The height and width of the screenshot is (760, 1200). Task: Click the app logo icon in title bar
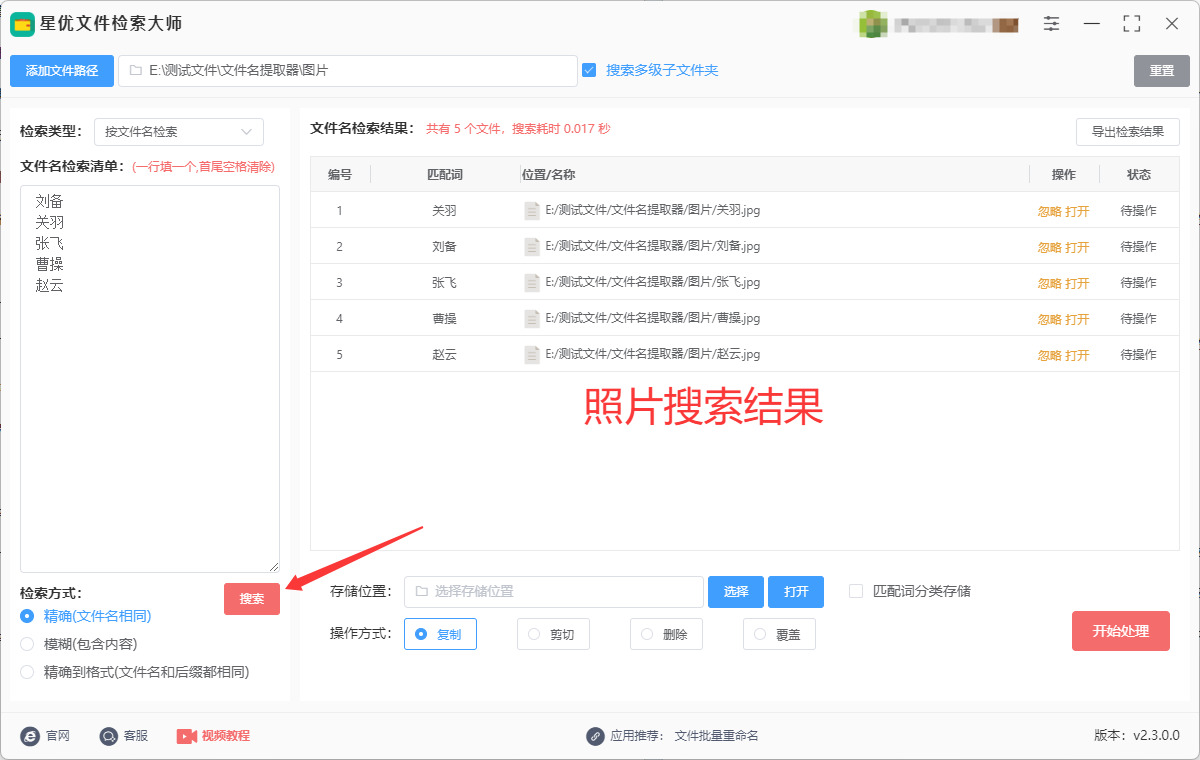[x=22, y=24]
